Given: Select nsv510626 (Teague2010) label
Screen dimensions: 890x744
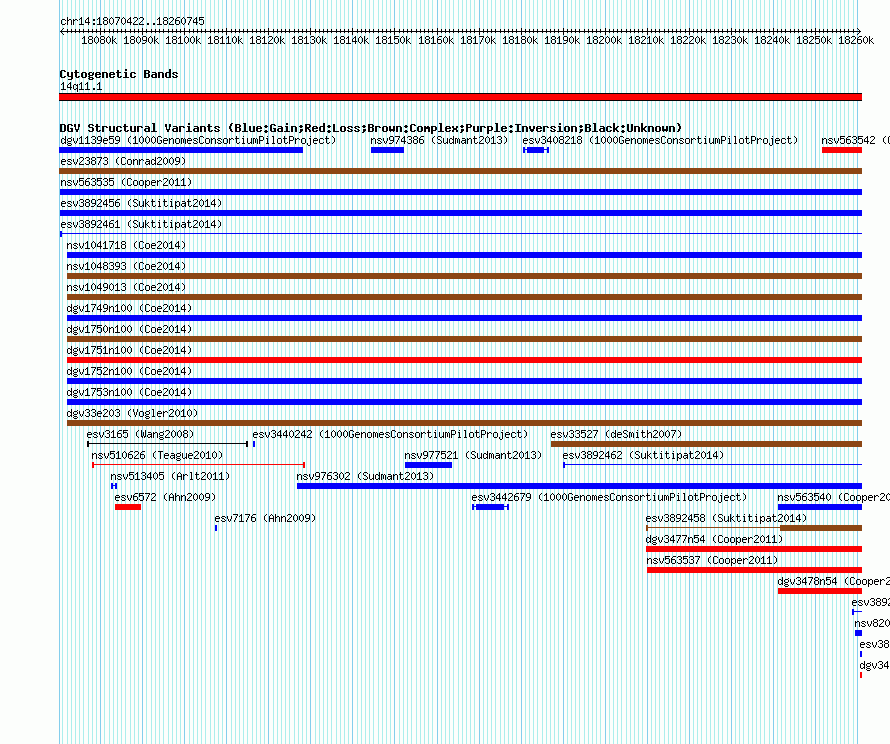Looking at the screenshot, I should pyautogui.click(x=157, y=455).
